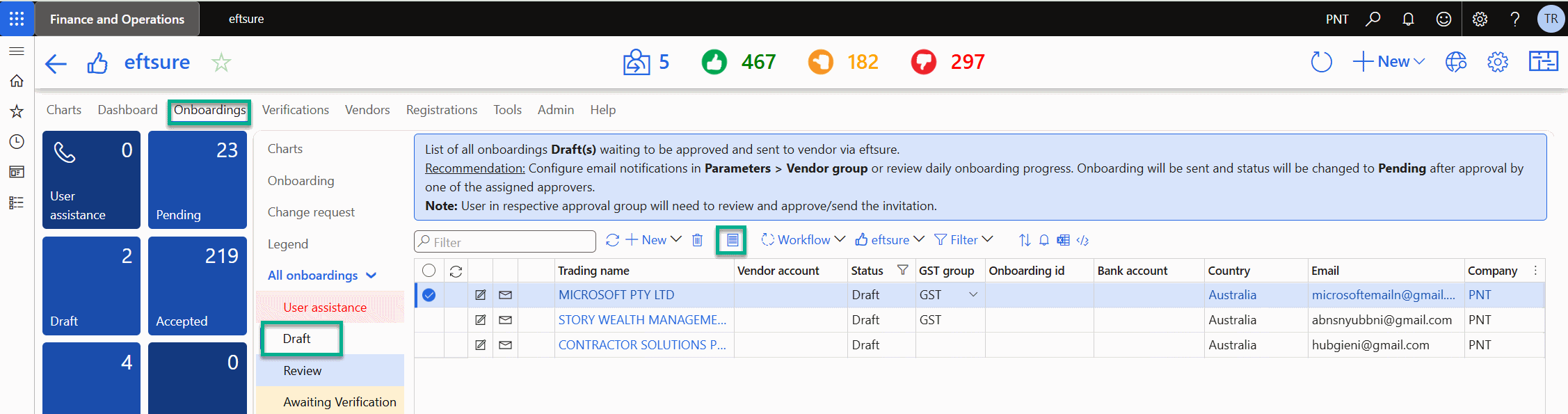Open the grid toolbar New dropdown
Image resolution: width=1568 pixels, height=414 pixels.
point(654,240)
